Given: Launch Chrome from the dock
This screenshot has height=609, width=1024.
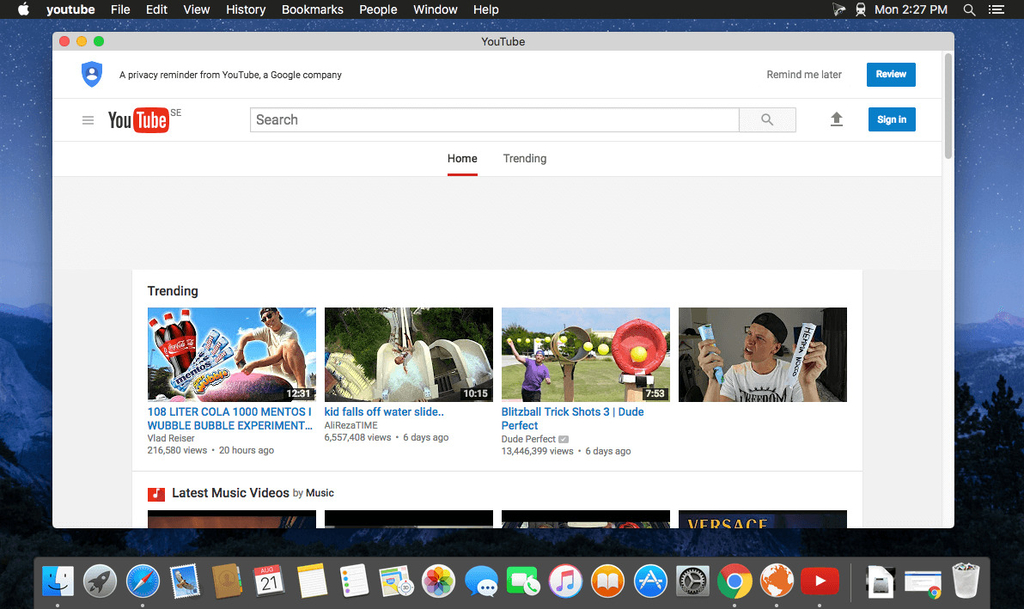Looking at the screenshot, I should (x=734, y=580).
